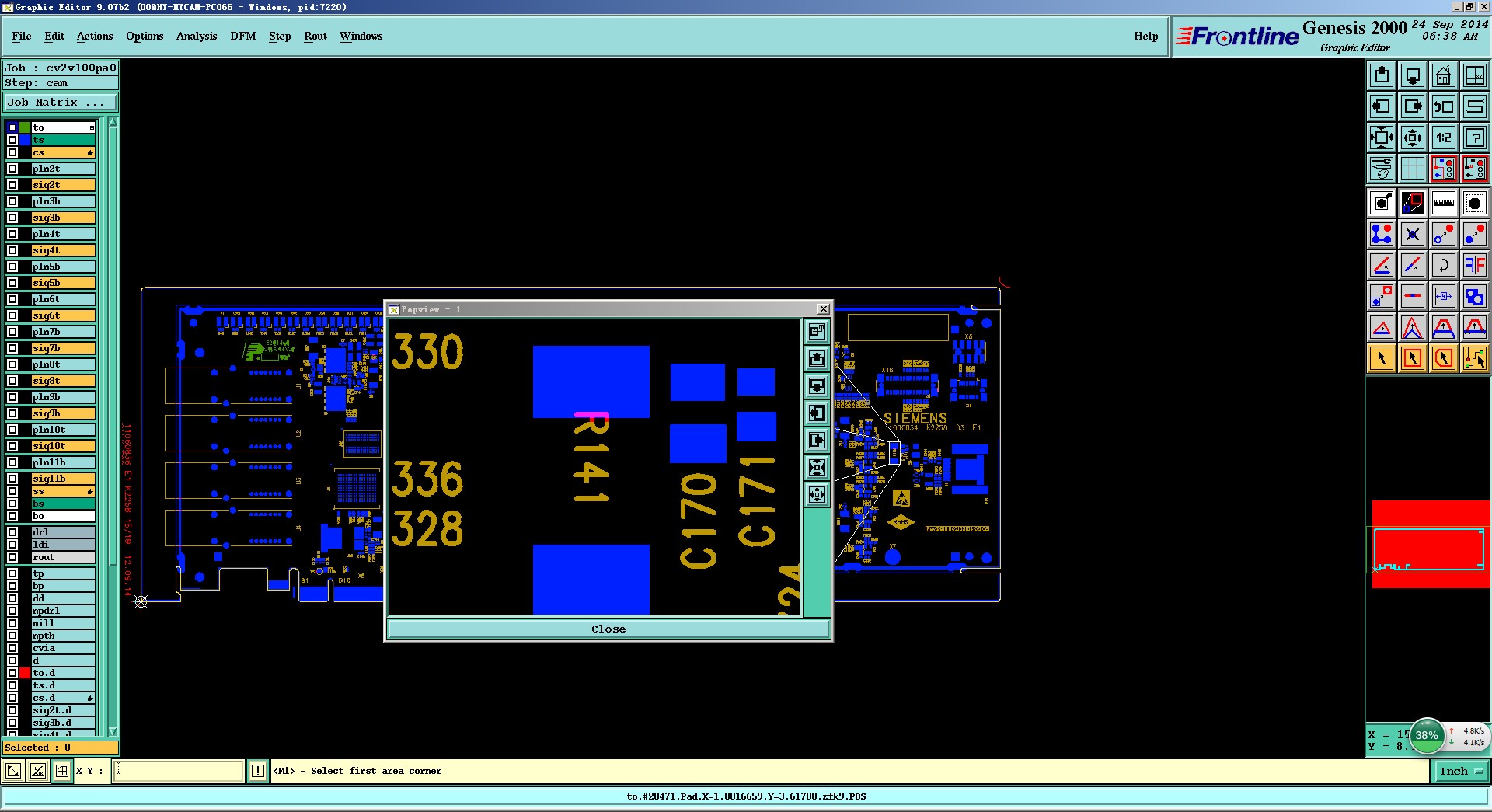Toggle the 'drl' layer display checkbox
The width and height of the screenshot is (1492, 812).
pyautogui.click(x=12, y=532)
